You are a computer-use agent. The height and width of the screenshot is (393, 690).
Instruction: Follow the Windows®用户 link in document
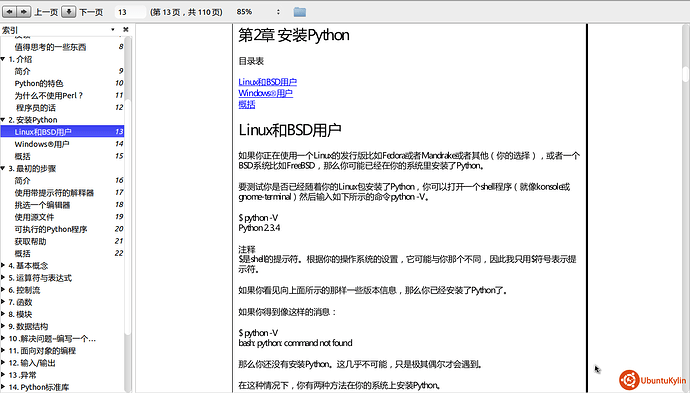265,93
